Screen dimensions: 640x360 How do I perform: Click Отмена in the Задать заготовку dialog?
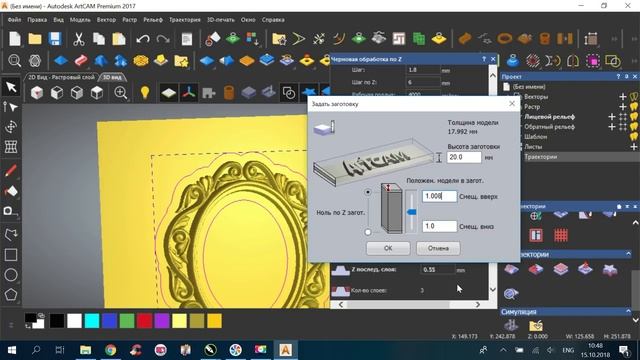tap(438, 248)
